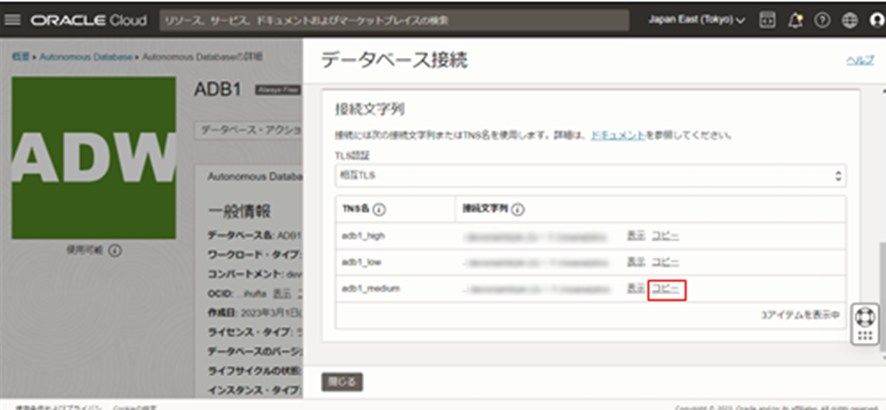Select the Autonomous Database information tab
The width and height of the screenshot is (886, 410).
(255, 176)
